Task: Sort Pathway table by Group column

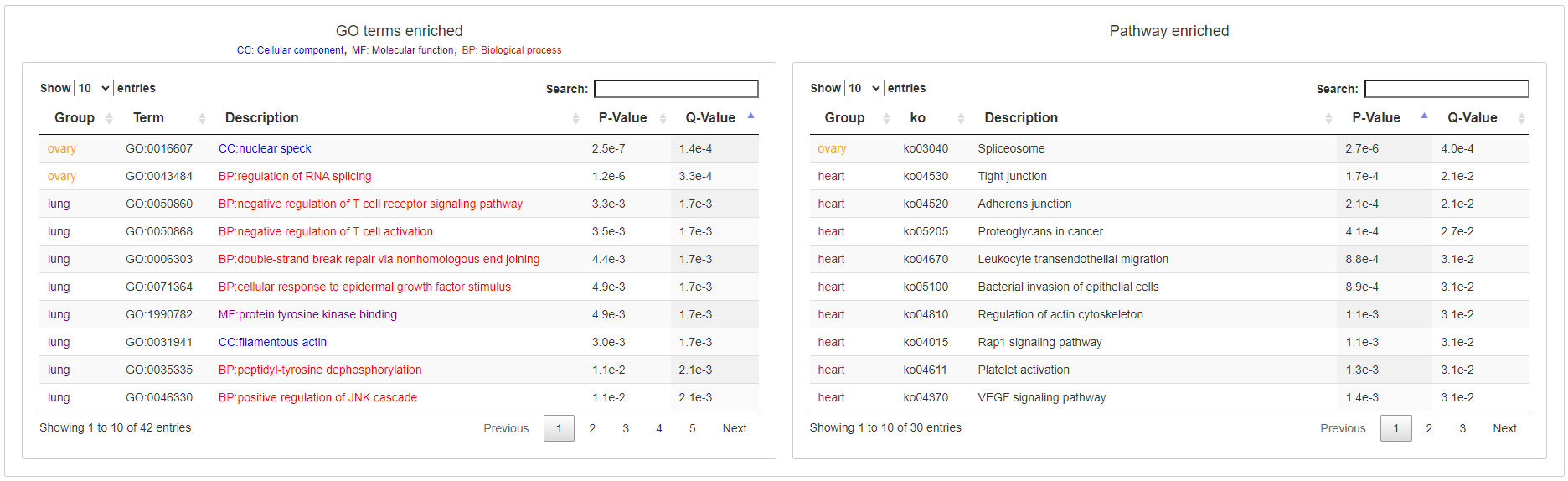Action: 853,118
